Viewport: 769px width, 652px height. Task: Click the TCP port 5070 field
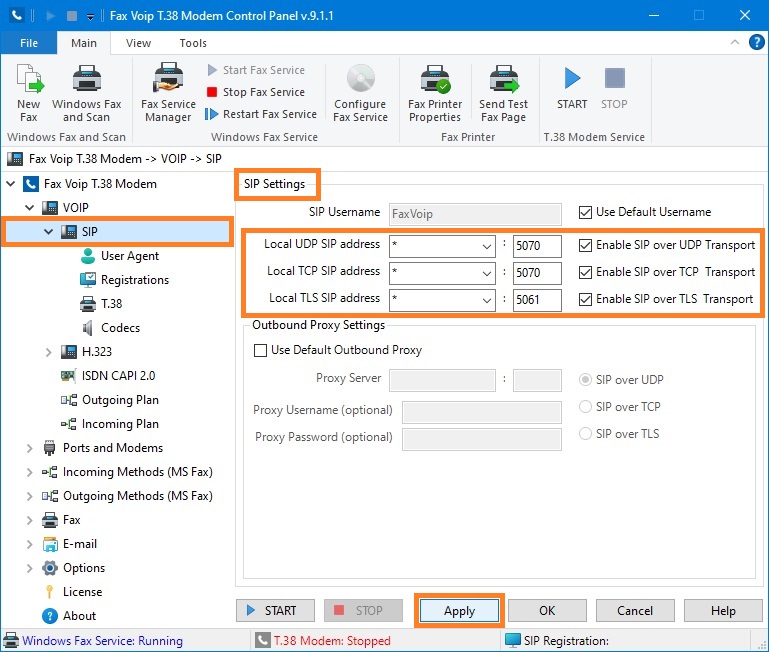(537, 273)
